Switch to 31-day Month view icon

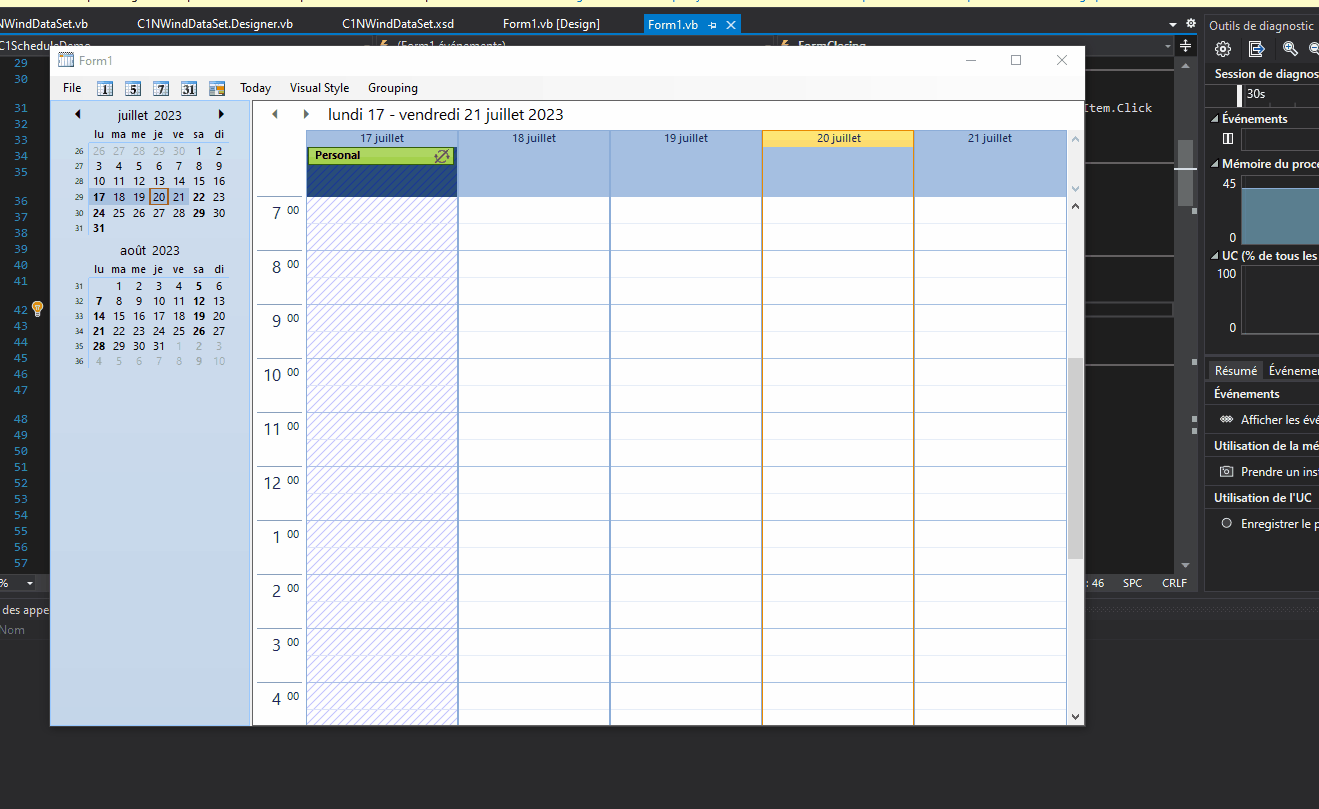[x=189, y=88]
